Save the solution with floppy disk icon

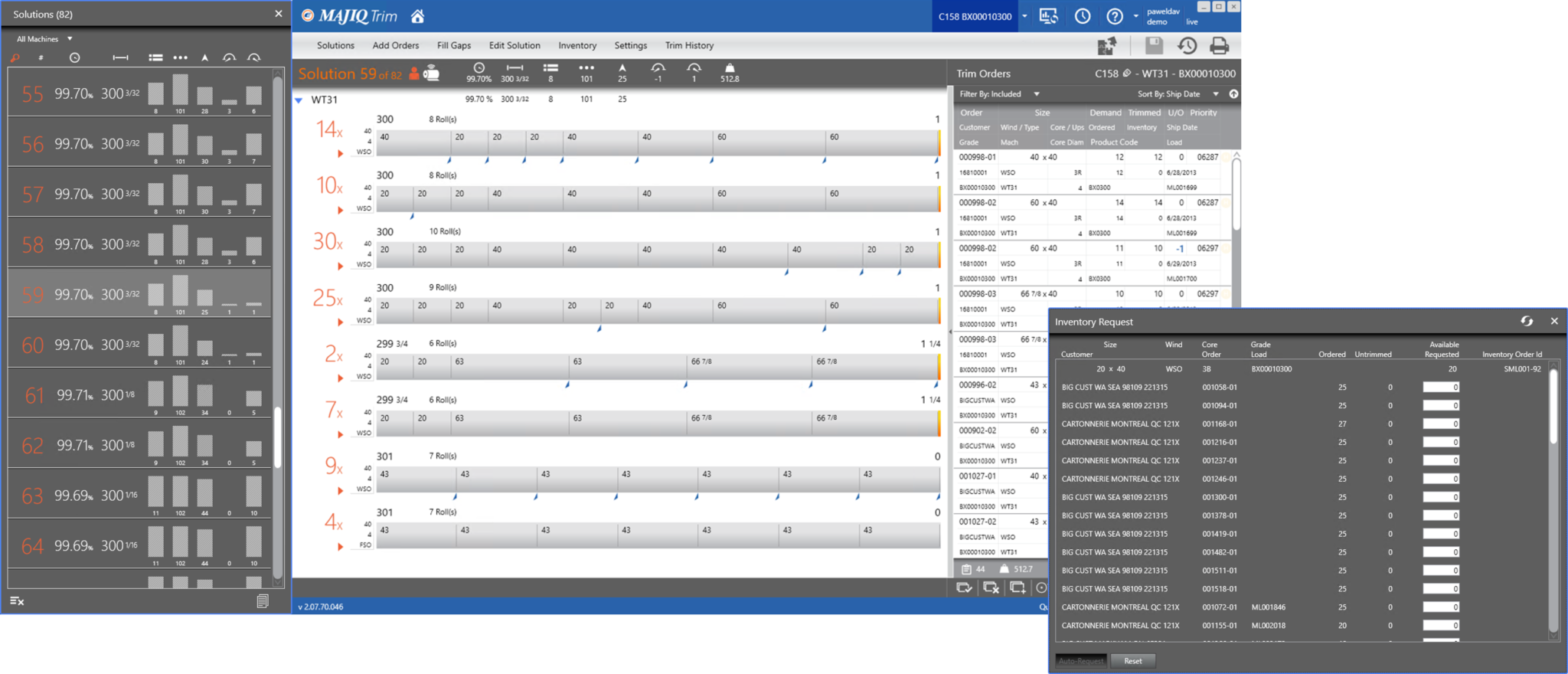tap(1154, 46)
